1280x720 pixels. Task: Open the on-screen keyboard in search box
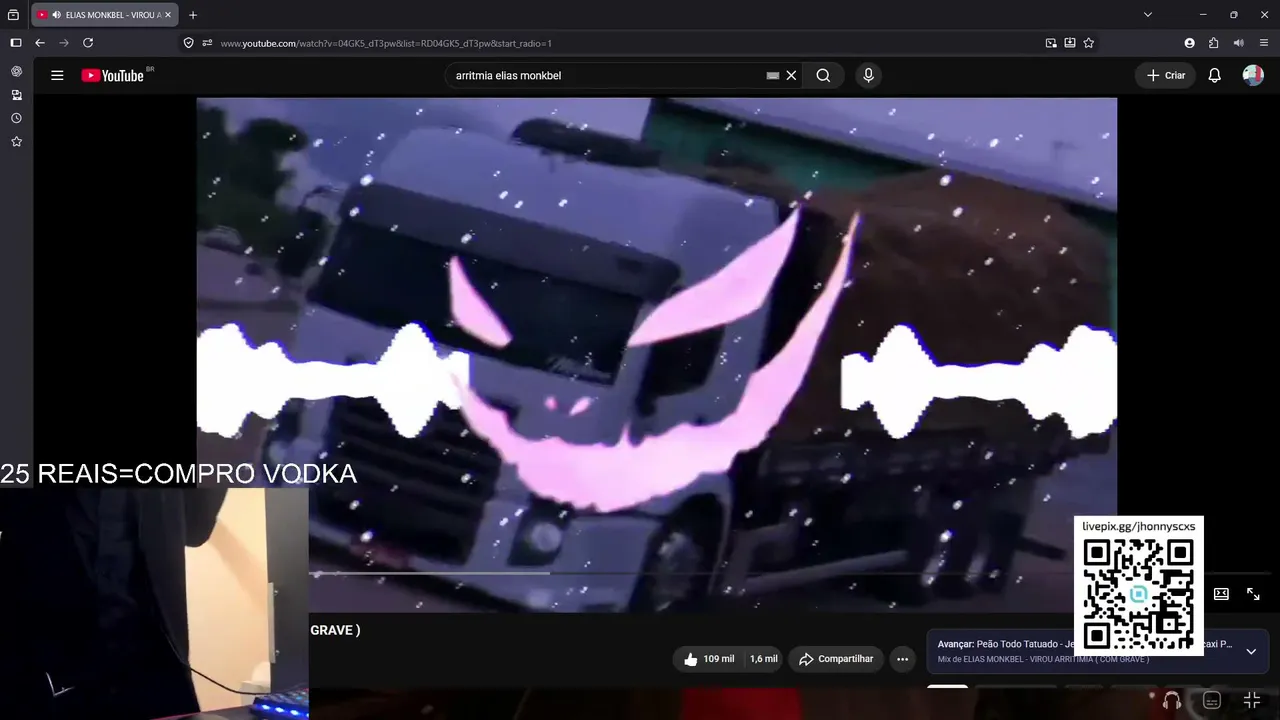[x=772, y=75]
